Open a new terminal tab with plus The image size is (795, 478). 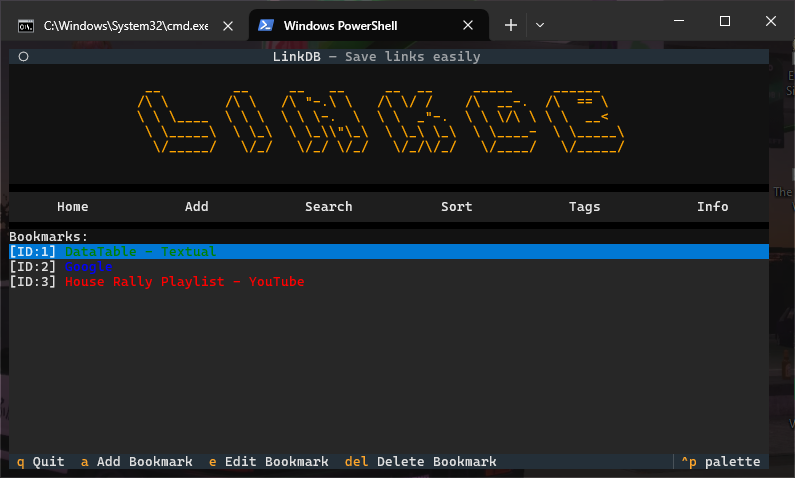511,25
